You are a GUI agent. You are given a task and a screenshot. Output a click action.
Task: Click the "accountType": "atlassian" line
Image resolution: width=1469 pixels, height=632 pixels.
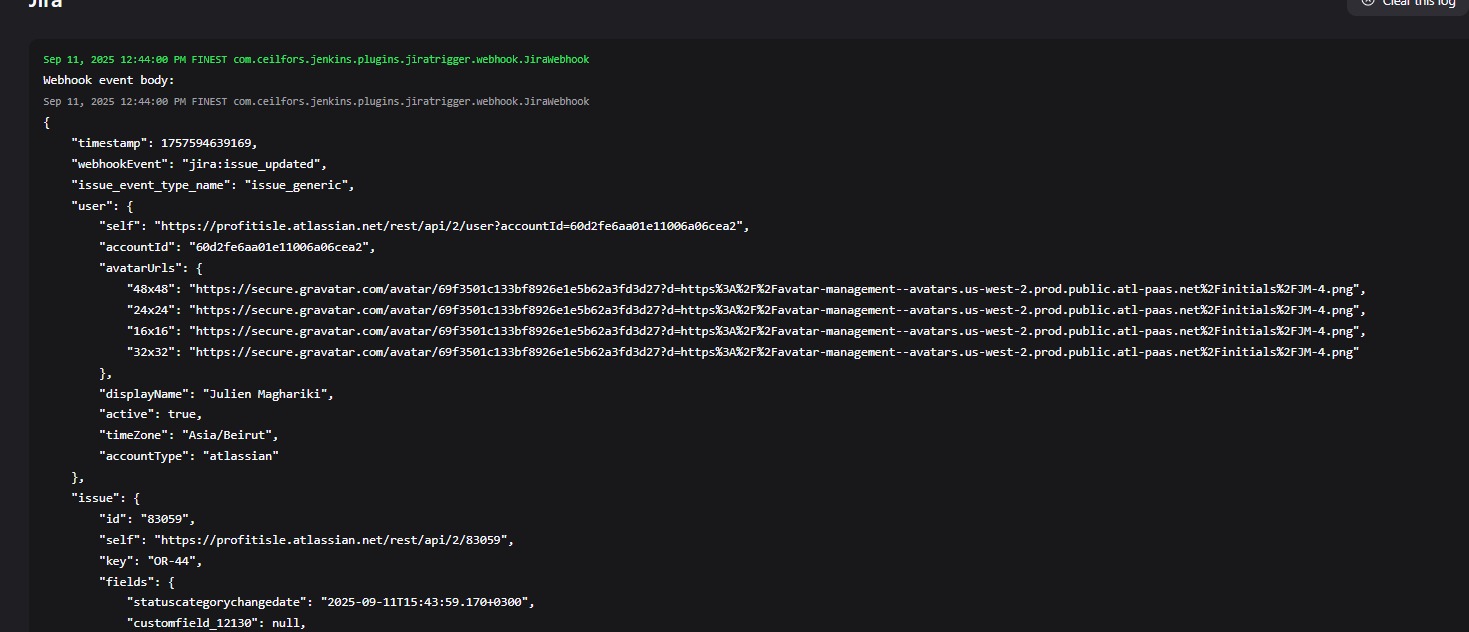[x=188, y=457]
